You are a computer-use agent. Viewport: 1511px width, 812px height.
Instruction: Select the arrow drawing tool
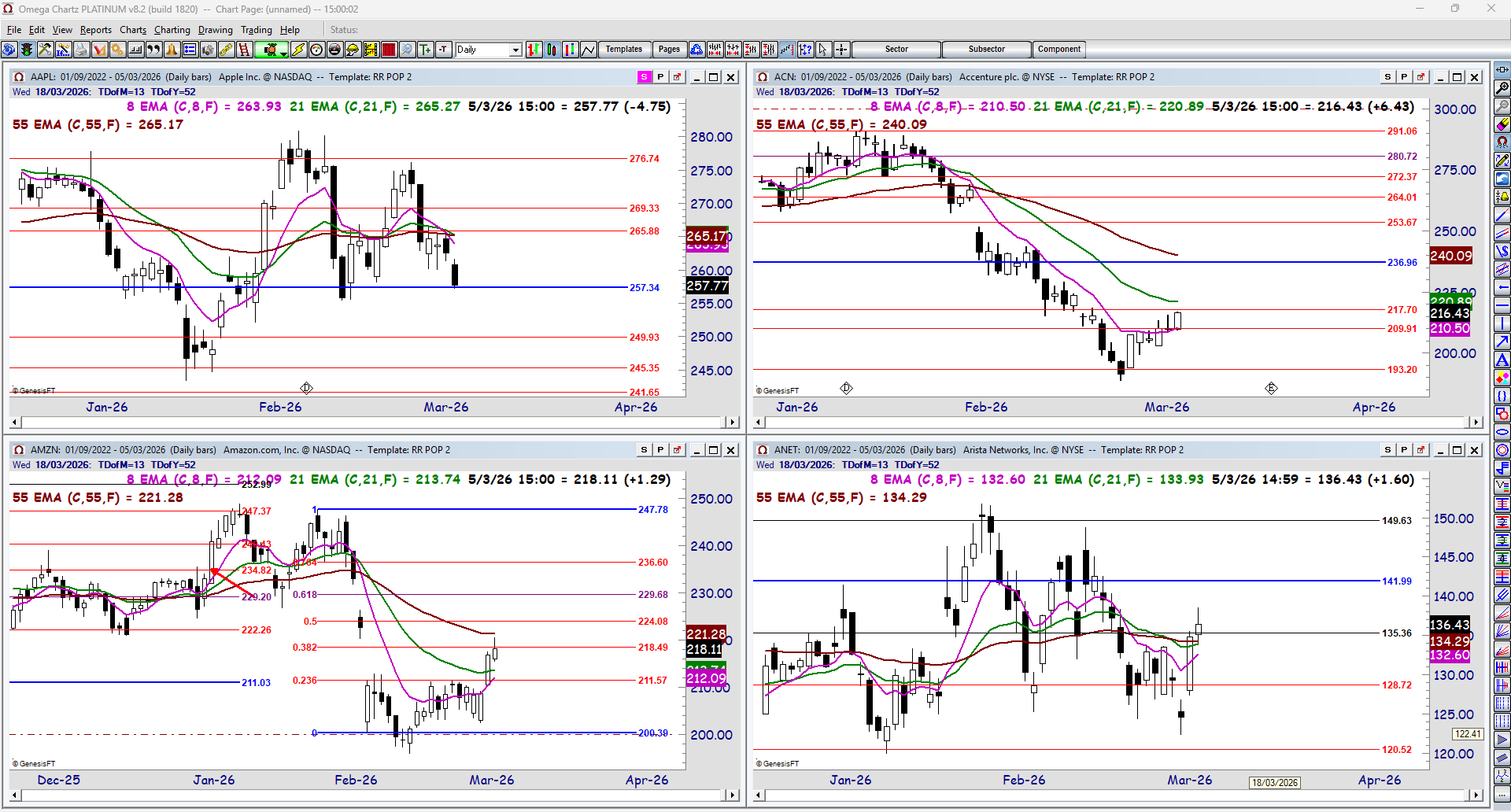[1502, 341]
